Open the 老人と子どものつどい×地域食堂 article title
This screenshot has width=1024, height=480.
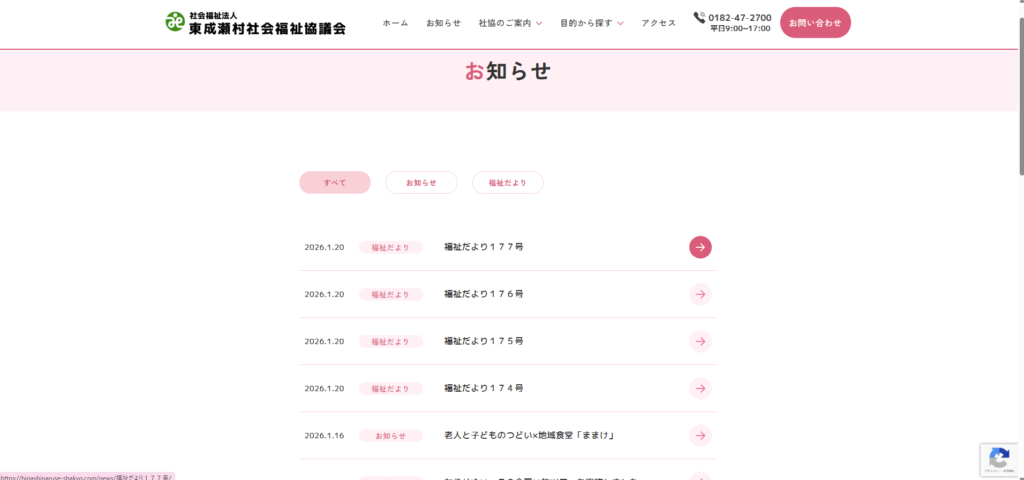pos(528,435)
